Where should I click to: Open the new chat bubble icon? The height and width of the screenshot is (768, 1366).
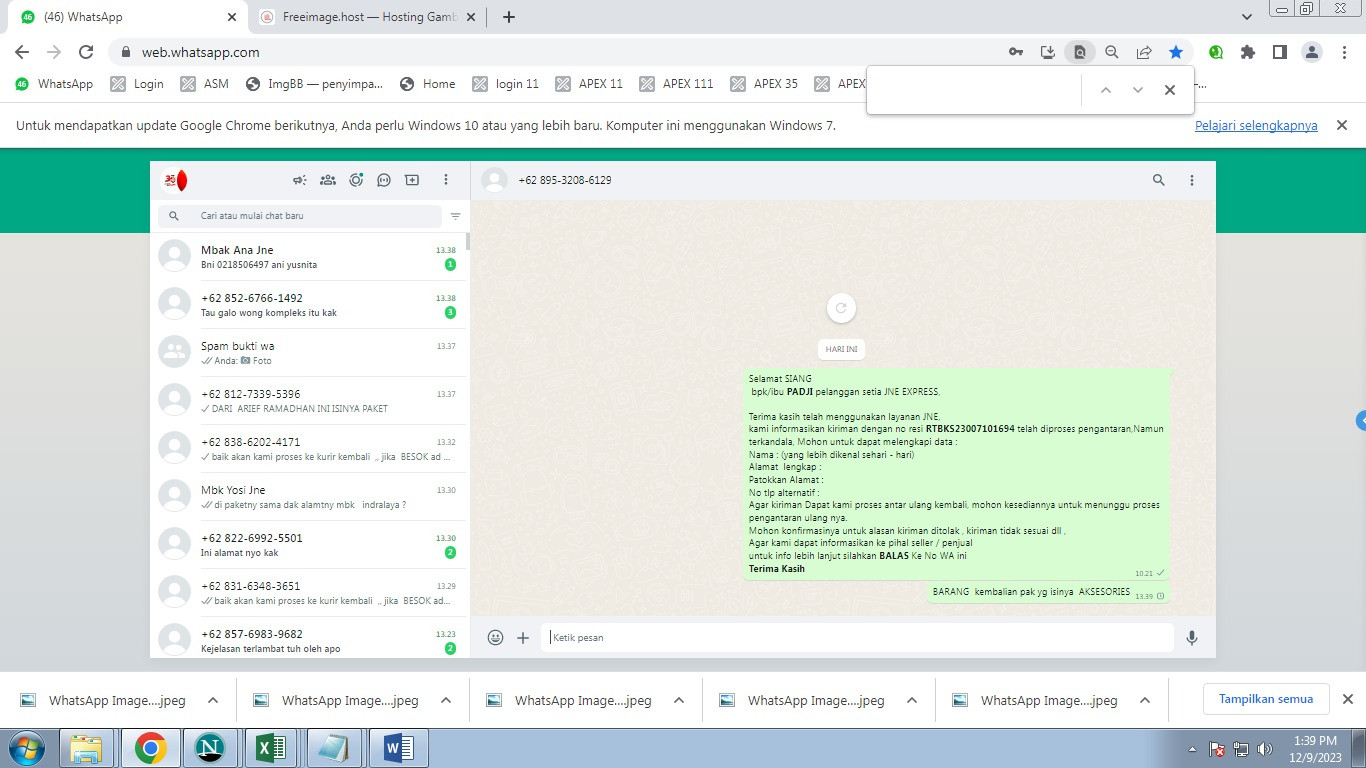point(384,180)
